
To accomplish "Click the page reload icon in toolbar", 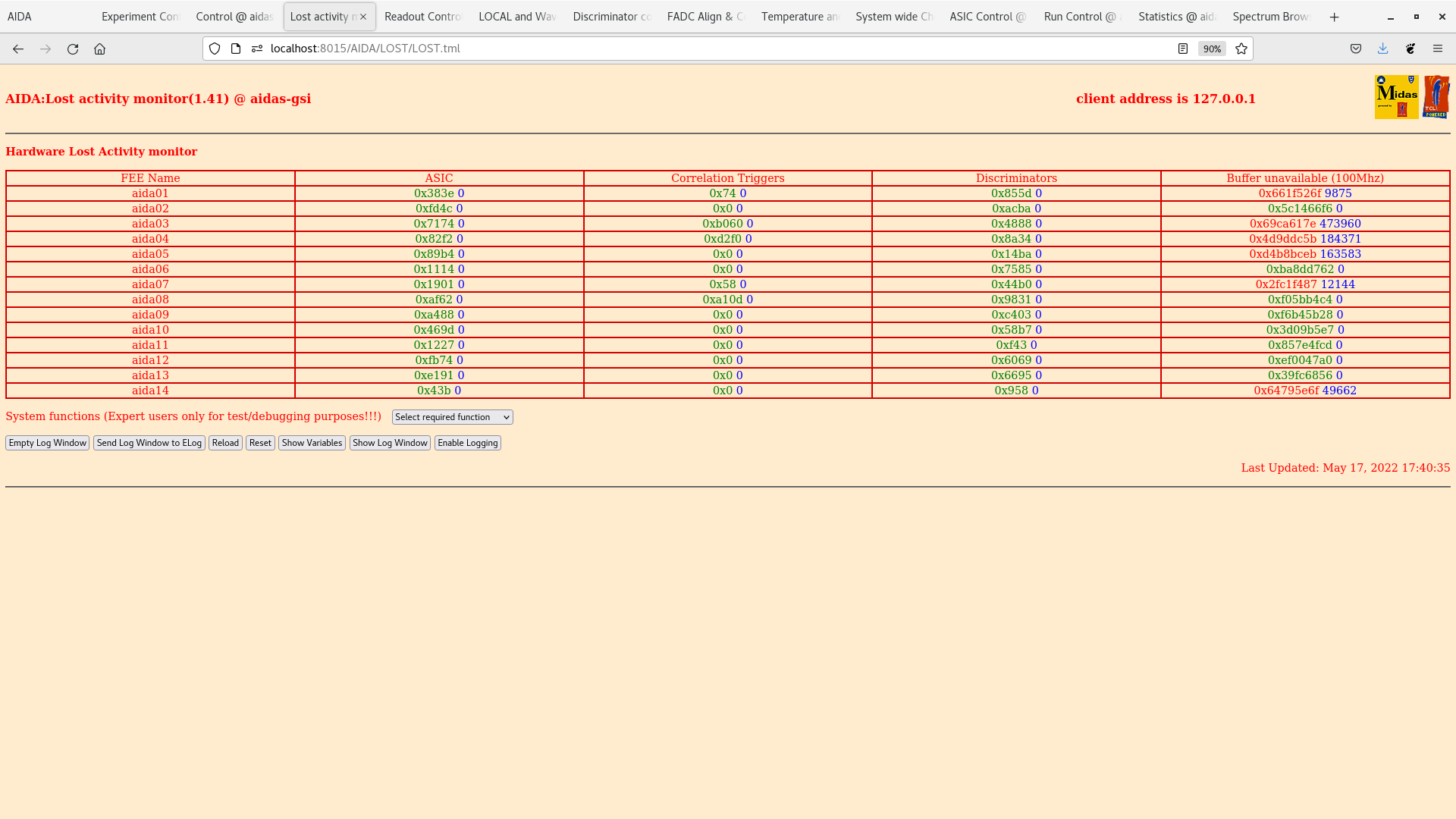I will 73,49.
